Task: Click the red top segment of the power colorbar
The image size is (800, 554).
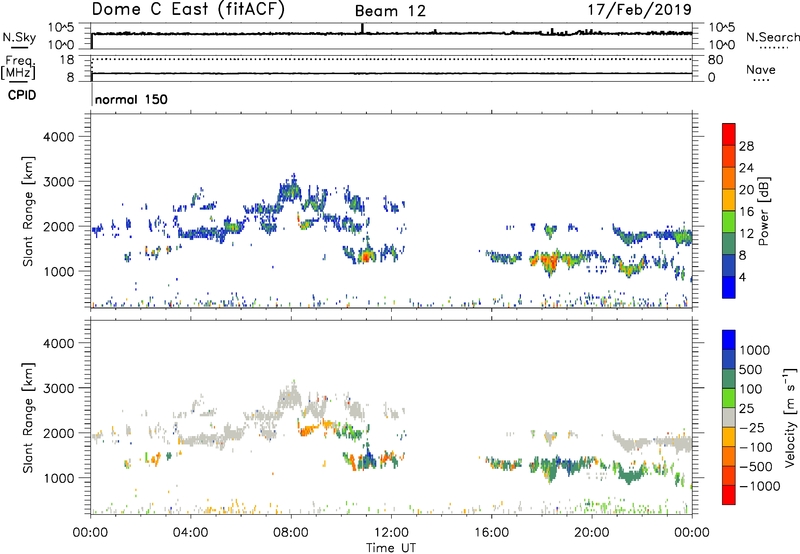Action: pos(729,134)
